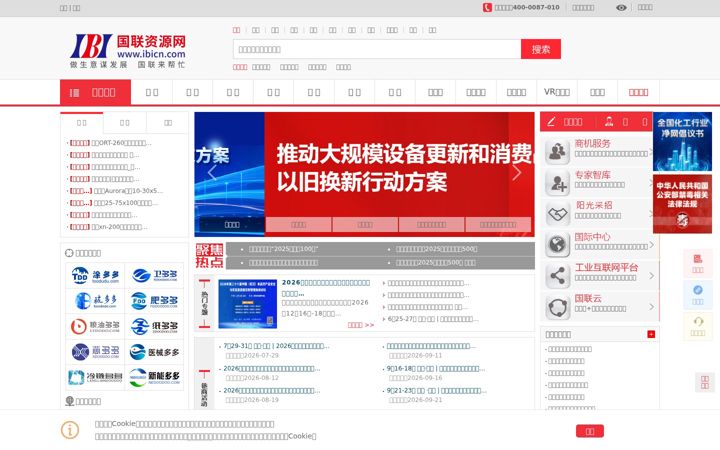Go to previous banner slide arrow

coord(212,173)
